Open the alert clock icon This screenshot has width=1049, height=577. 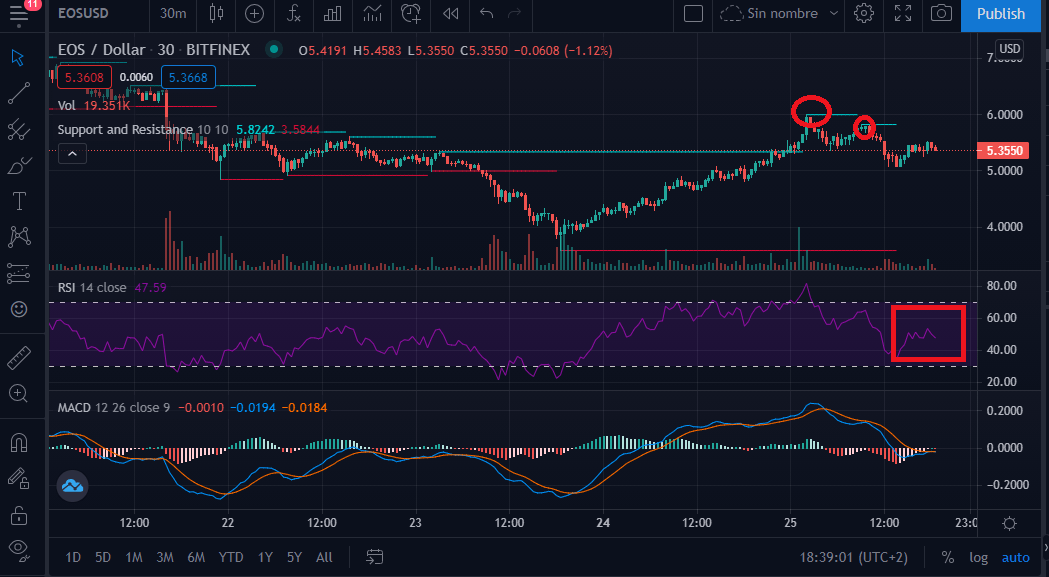[411, 14]
